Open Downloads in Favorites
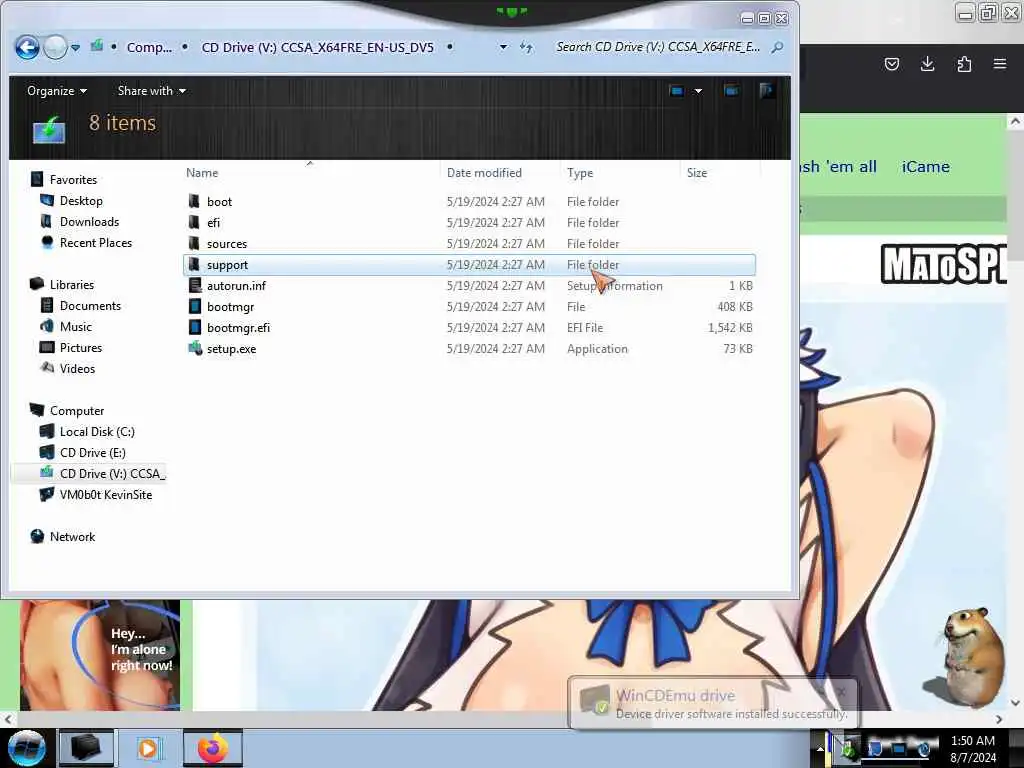The height and width of the screenshot is (768, 1024). point(89,221)
